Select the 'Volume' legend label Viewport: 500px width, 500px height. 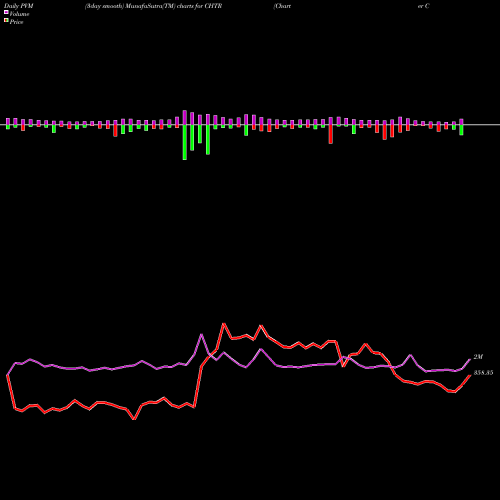pos(19,14)
